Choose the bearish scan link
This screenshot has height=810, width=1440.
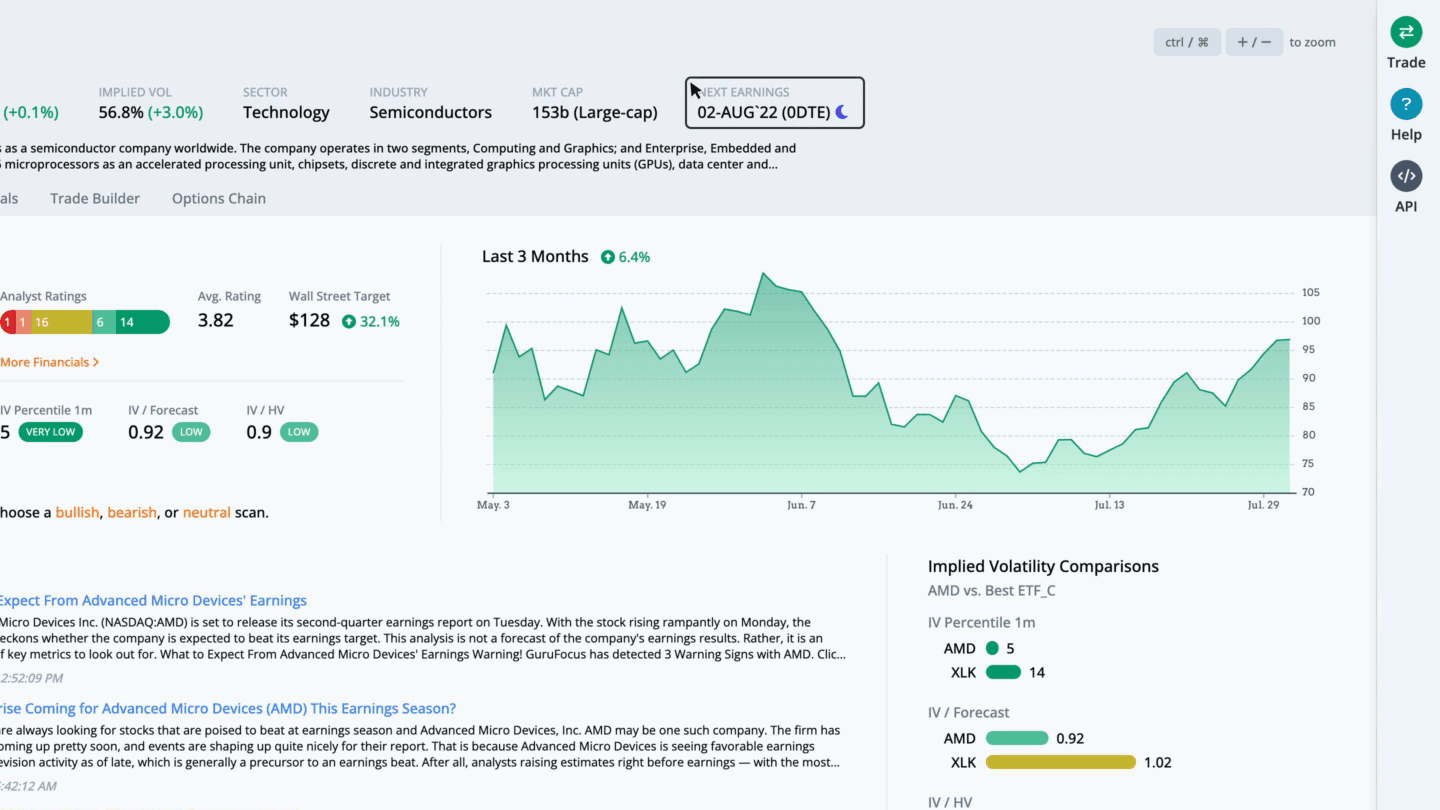pos(132,512)
